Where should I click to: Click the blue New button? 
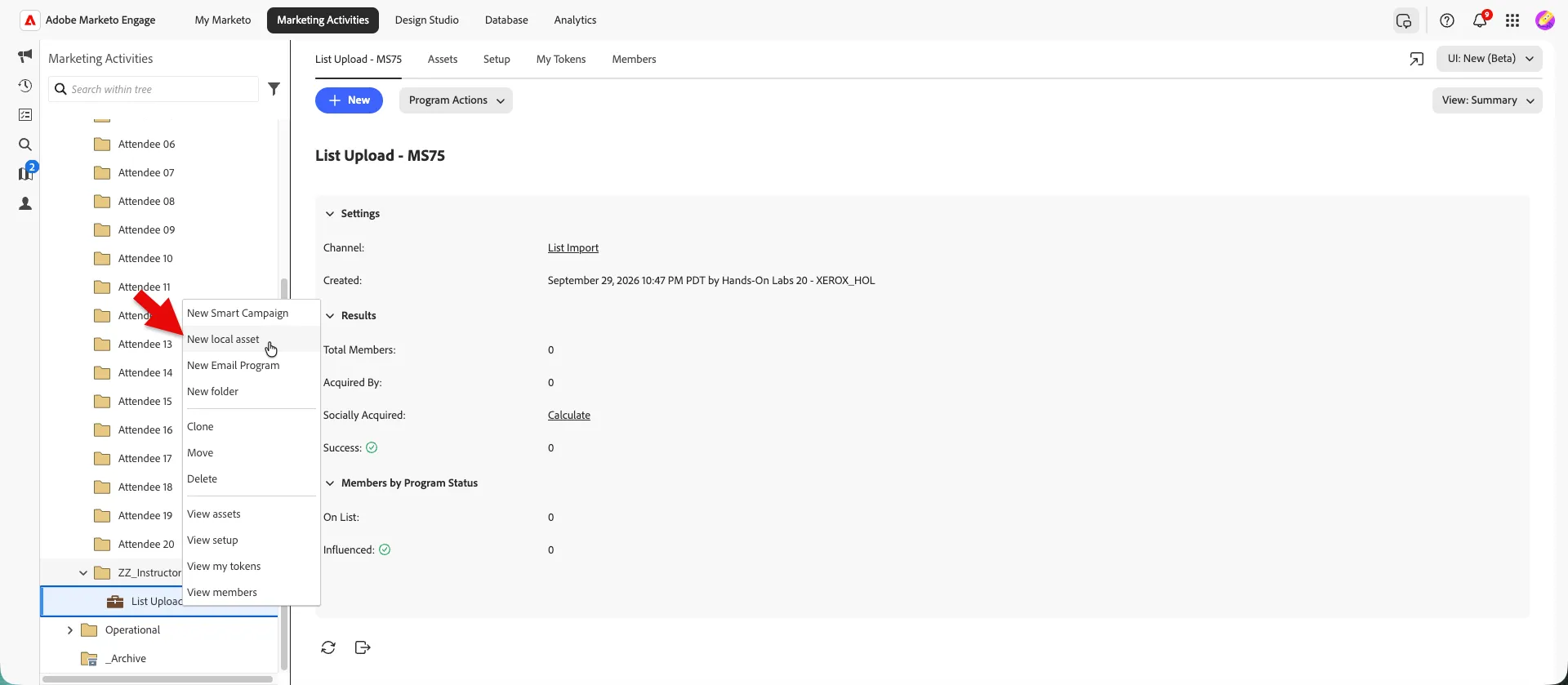[349, 100]
